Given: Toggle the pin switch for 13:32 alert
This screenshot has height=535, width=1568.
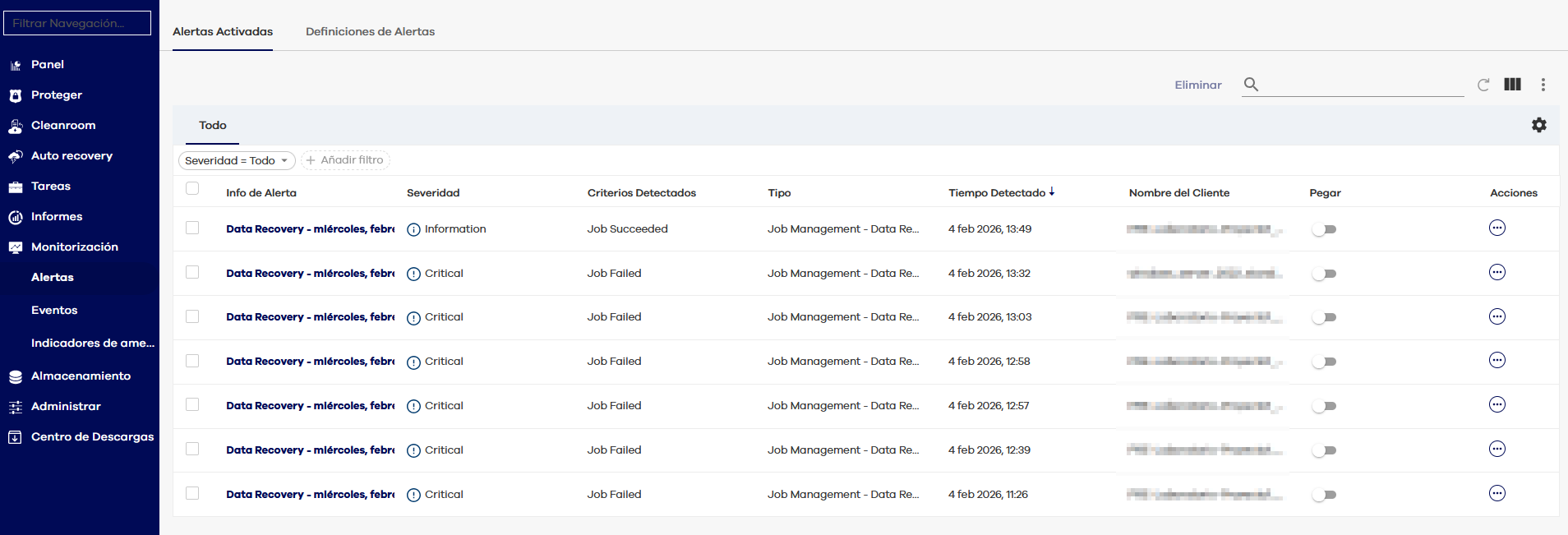Looking at the screenshot, I should [1324, 274].
